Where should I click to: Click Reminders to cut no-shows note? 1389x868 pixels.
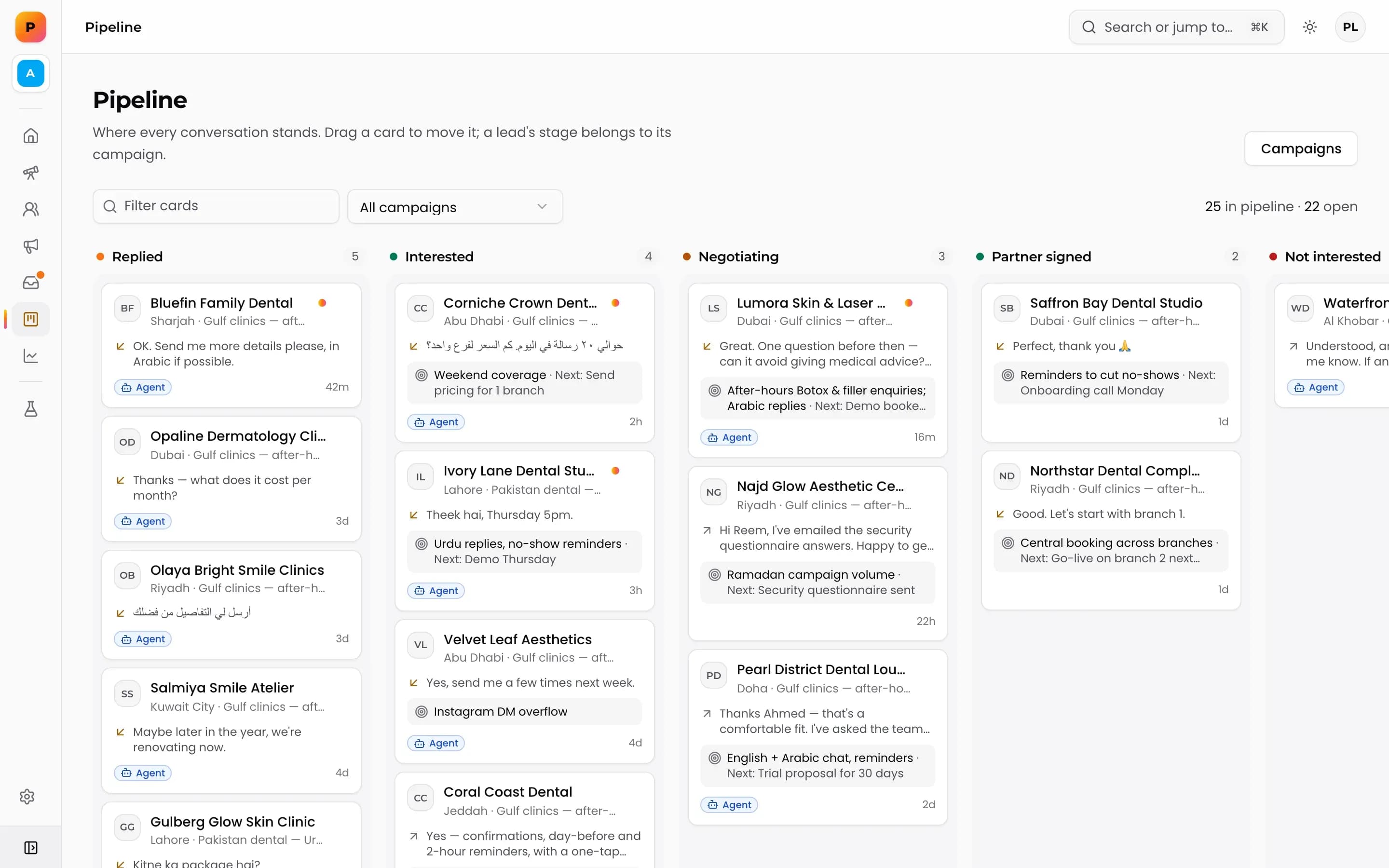1111,383
